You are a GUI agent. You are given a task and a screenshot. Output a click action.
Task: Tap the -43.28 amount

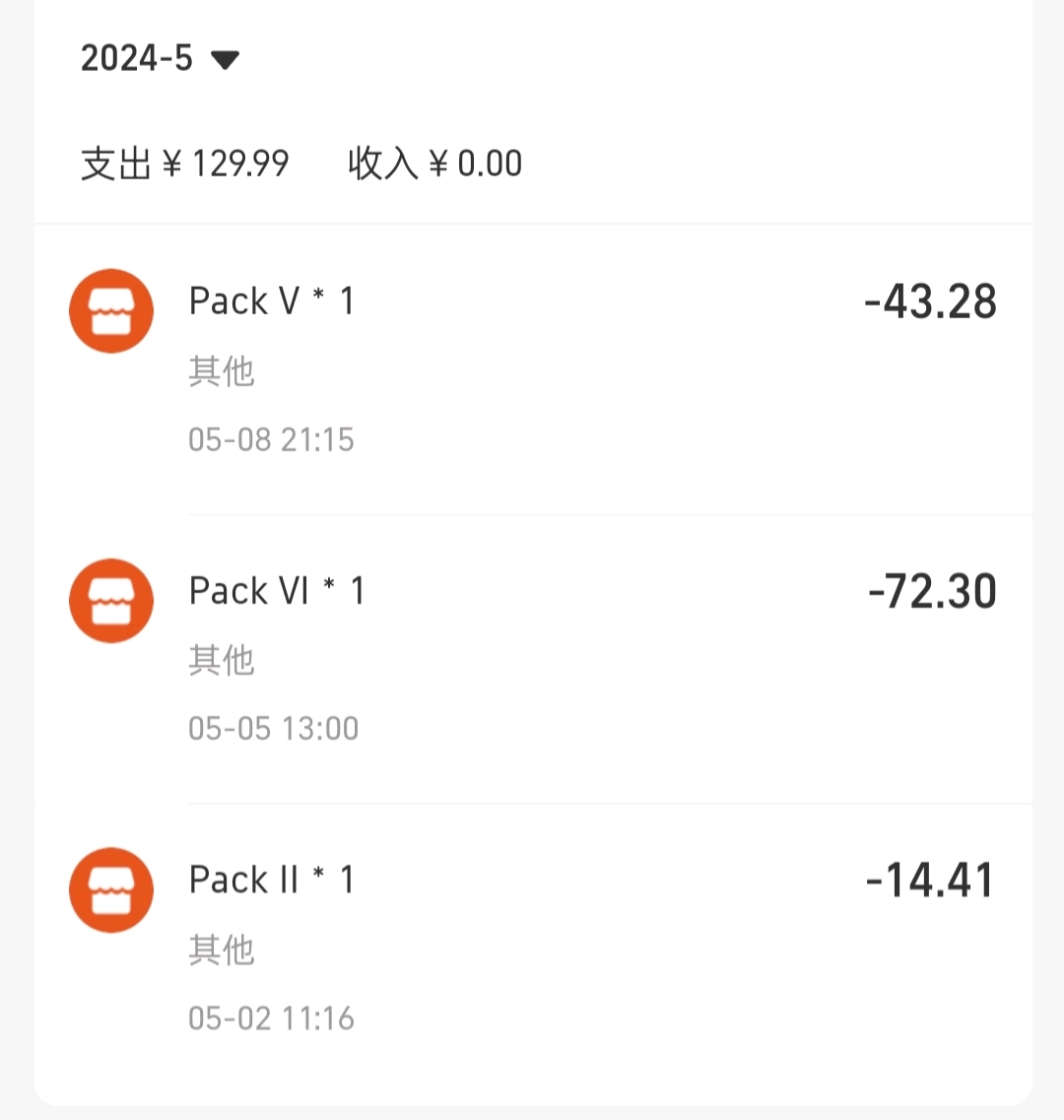pos(930,301)
